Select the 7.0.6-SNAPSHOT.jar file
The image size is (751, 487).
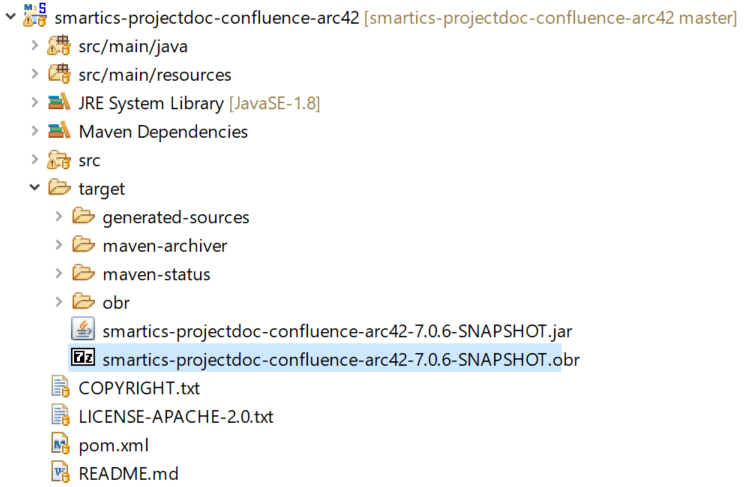(336, 330)
